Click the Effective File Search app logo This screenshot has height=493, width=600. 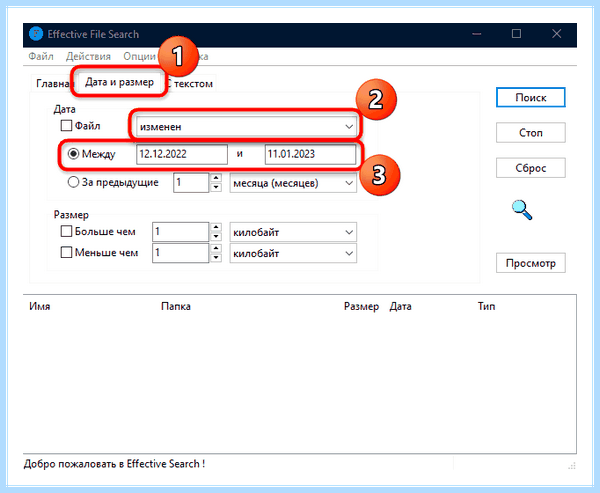(x=36, y=34)
